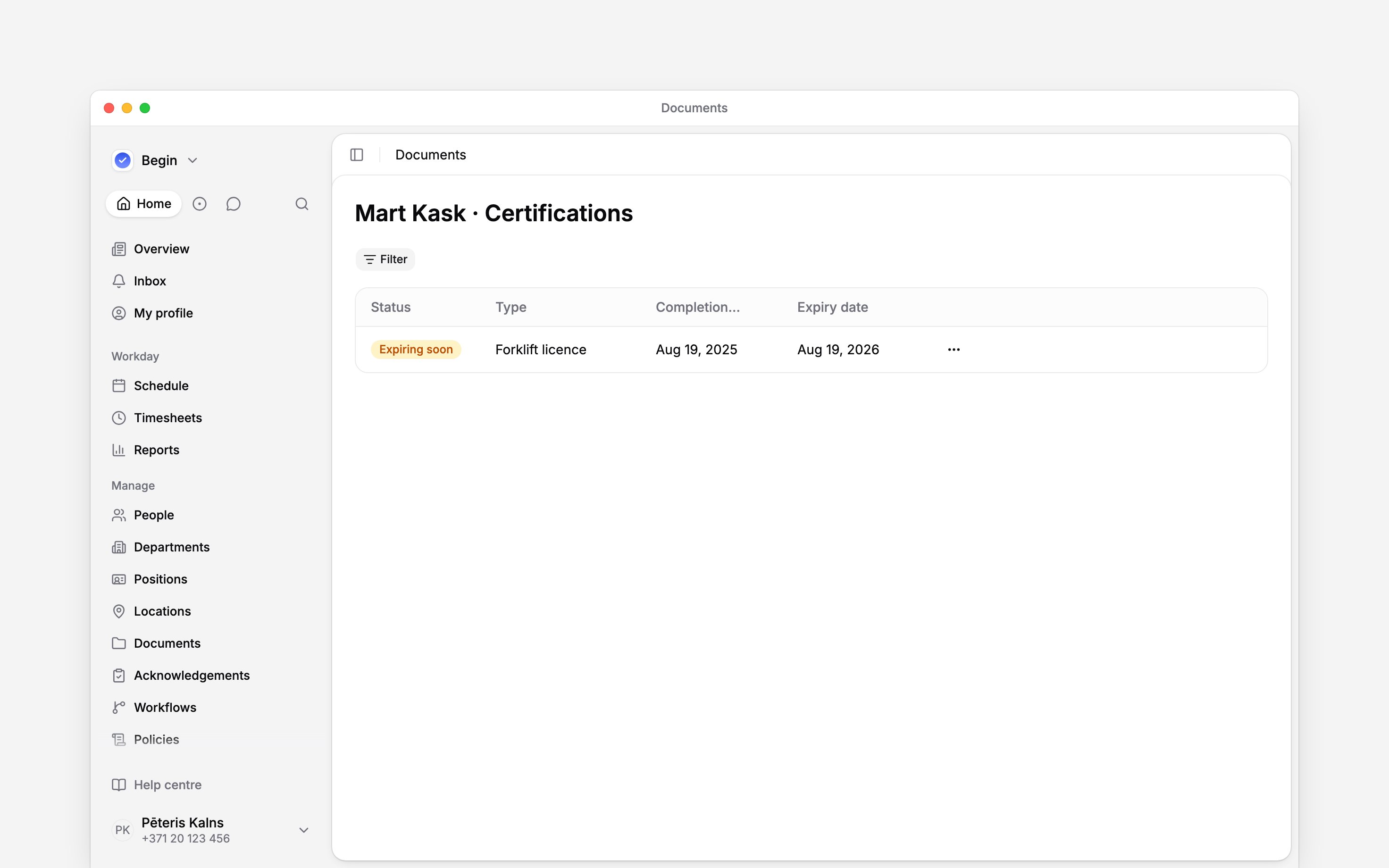Click the Reports bar chart icon
Viewport: 1389px width, 868px height.
click(119, 450)
